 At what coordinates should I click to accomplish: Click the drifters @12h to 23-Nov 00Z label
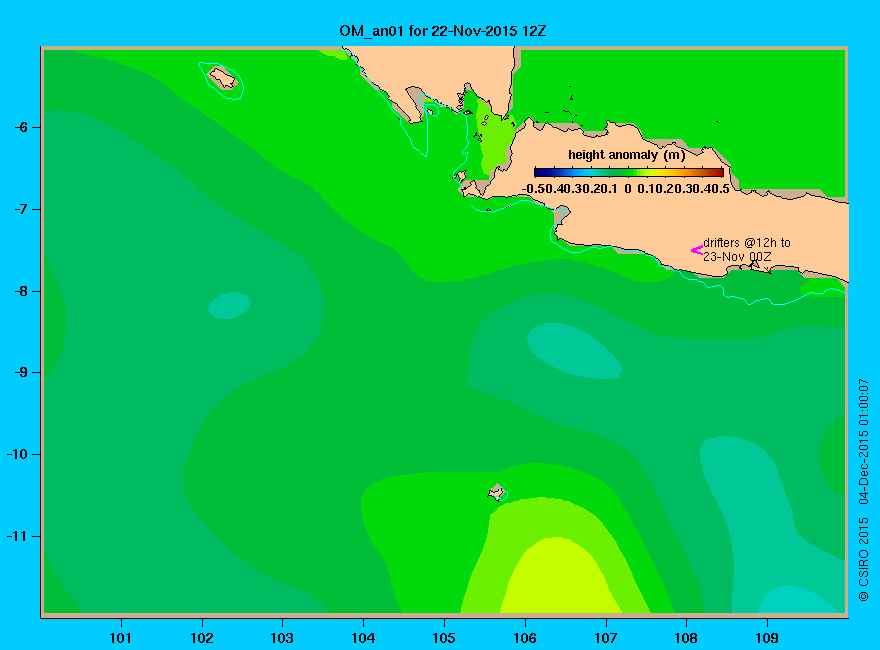click(746, 250)
